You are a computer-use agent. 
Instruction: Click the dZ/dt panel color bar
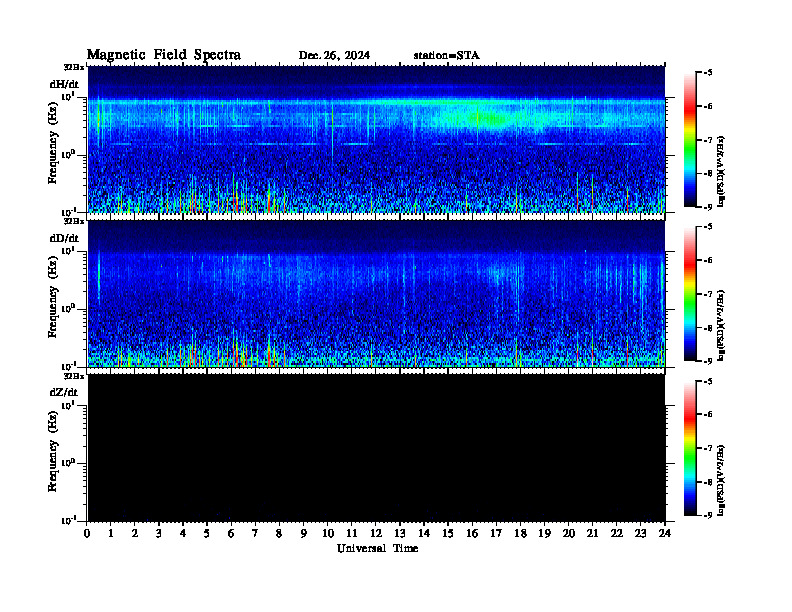[690, 448]
